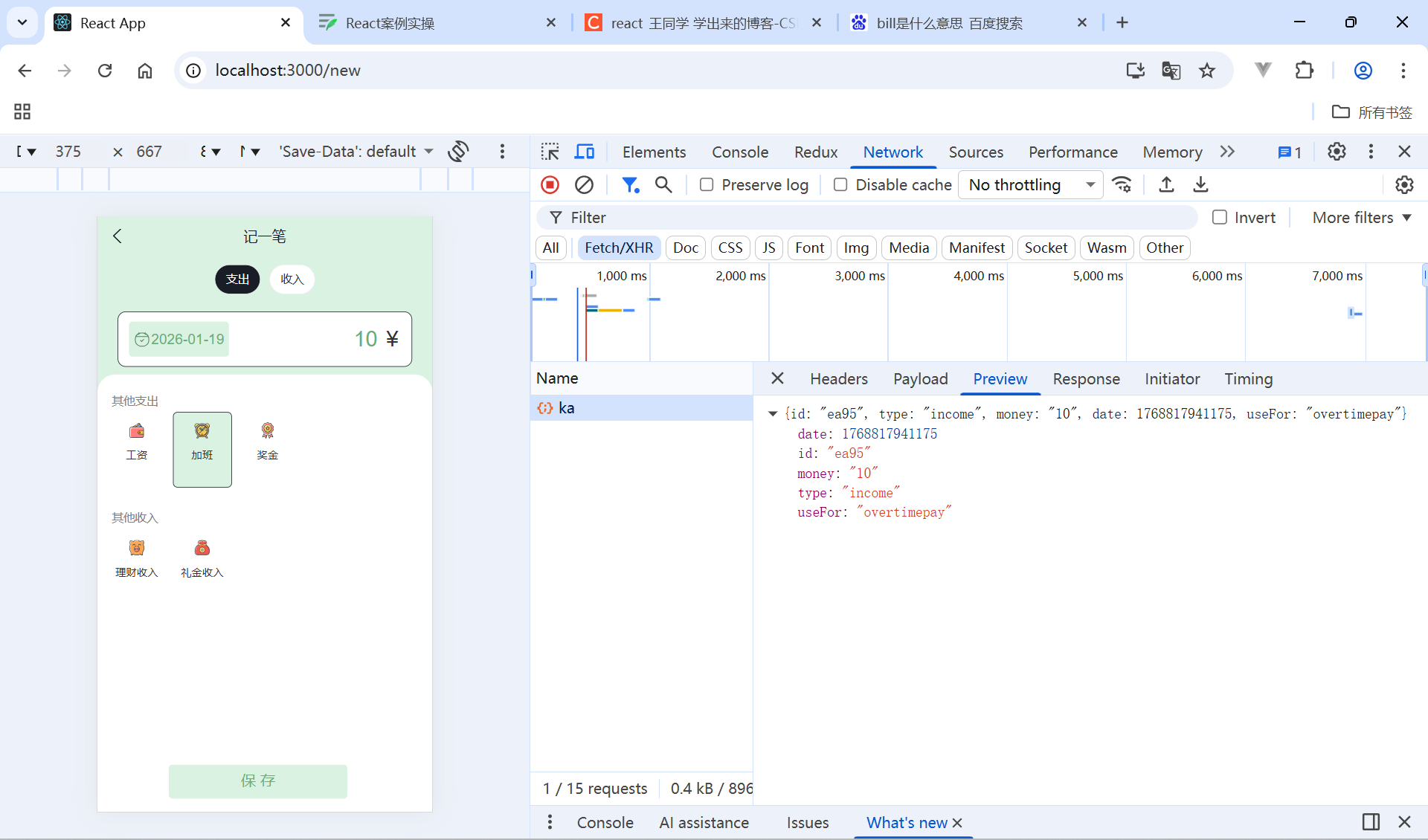Open the Console panel tab
The image size is (1428, 840).
(x=739, y=152)
